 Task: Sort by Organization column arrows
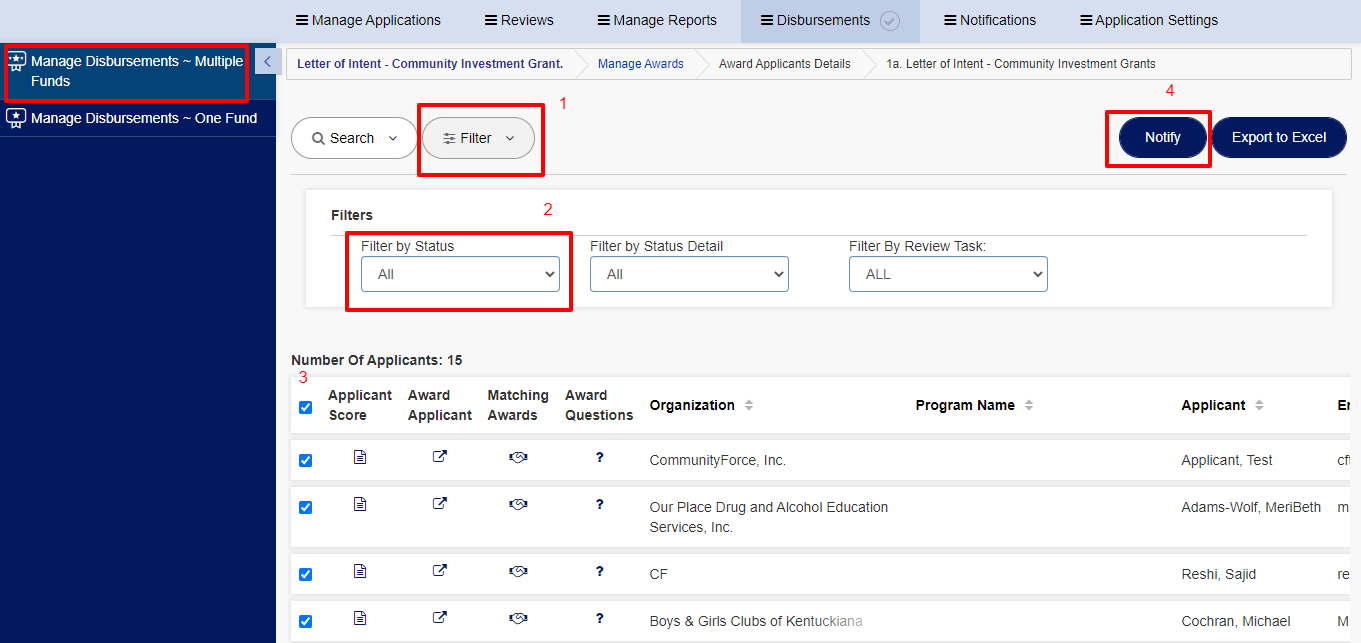(x=749, y=405)
